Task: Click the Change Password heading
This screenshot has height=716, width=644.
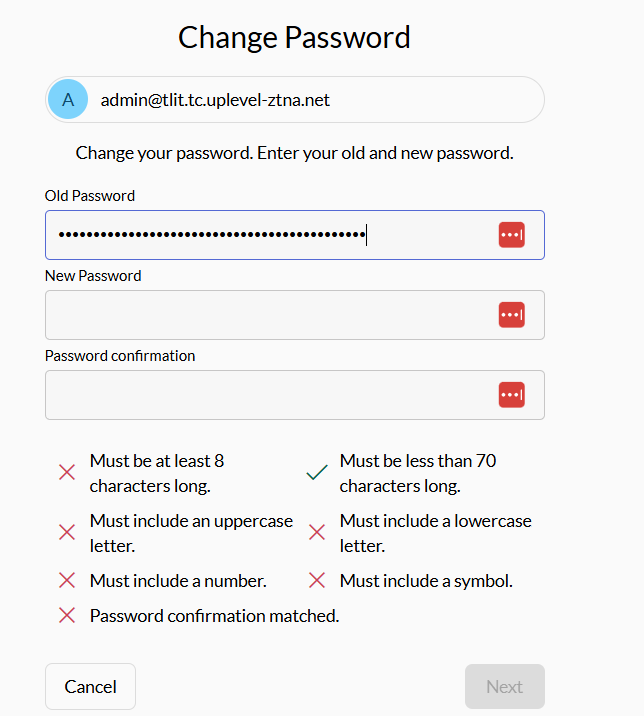Action: (294, 38)
